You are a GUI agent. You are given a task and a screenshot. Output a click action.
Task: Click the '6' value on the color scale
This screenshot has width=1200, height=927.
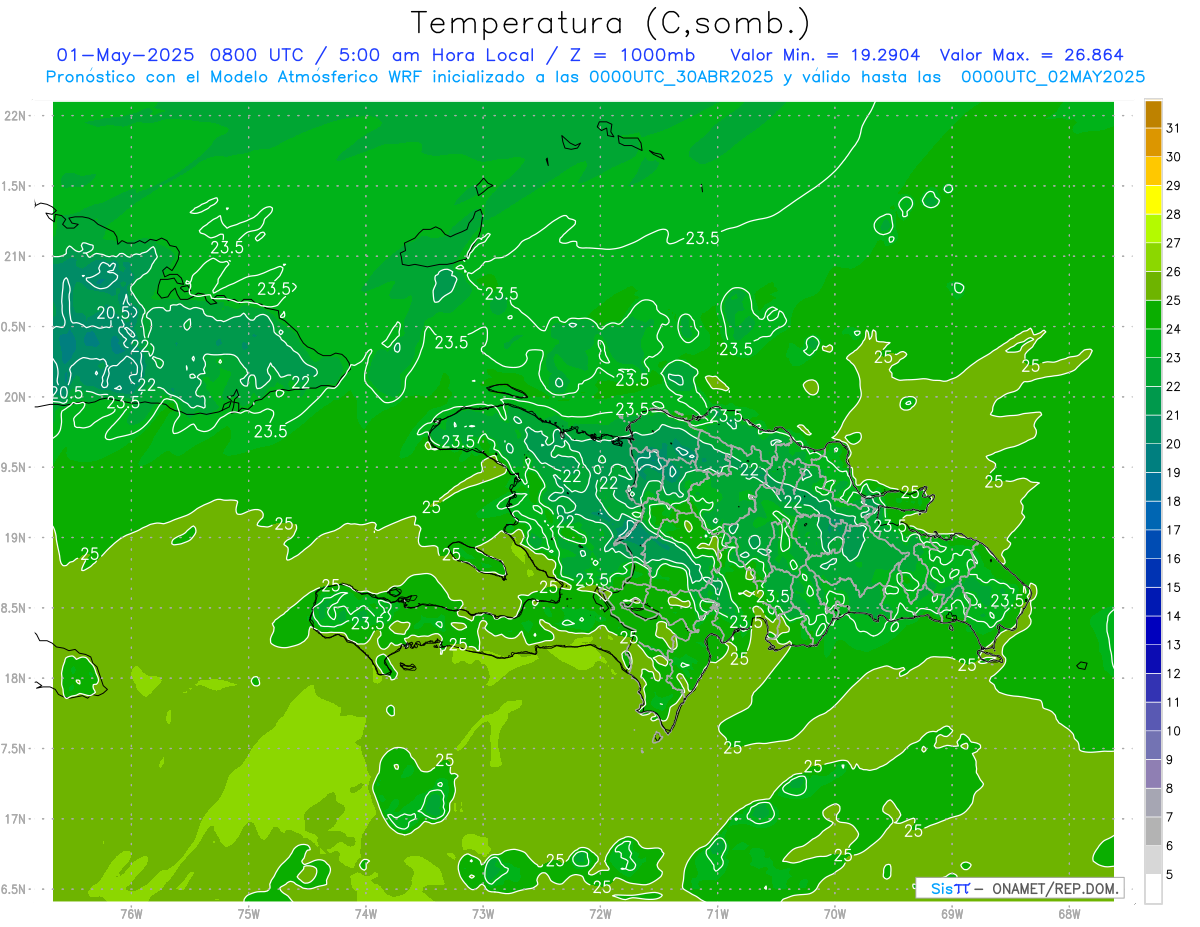1170,846
